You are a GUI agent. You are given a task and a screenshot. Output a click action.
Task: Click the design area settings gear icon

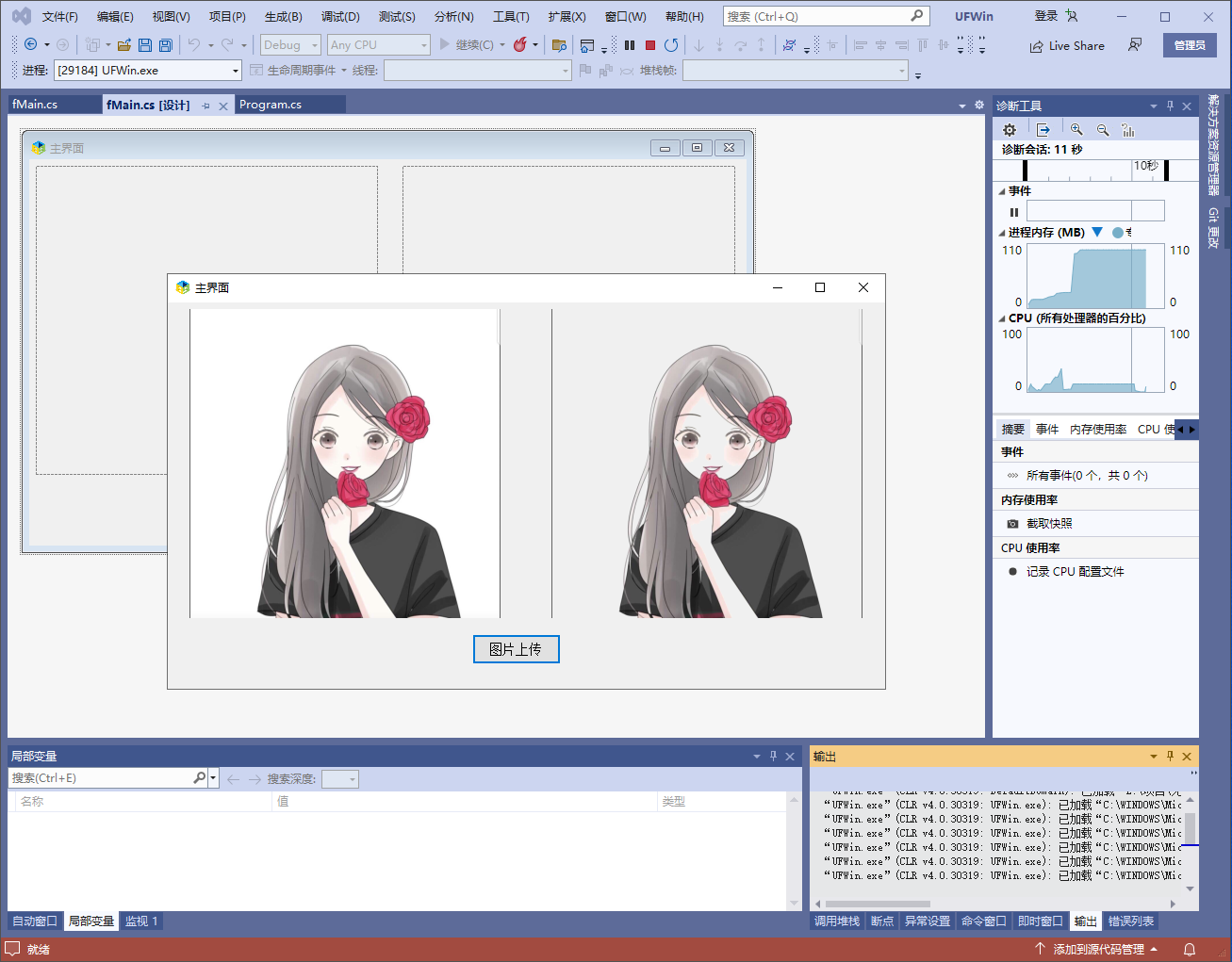click(979, 105)
